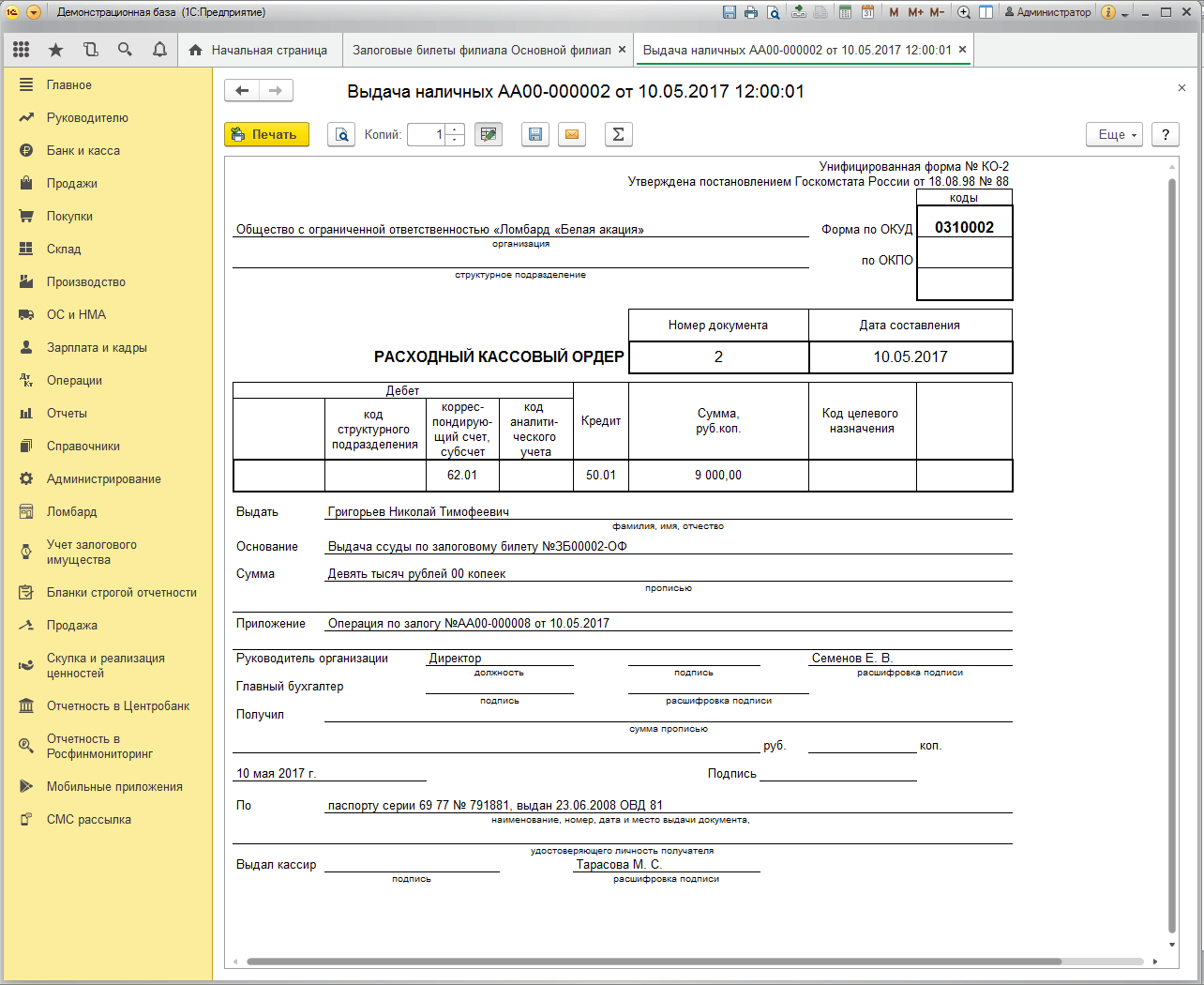Screen dimensions: 1204x985
Task: Open the Еще dropdown menu
Action: click(x=1115, y=134)
